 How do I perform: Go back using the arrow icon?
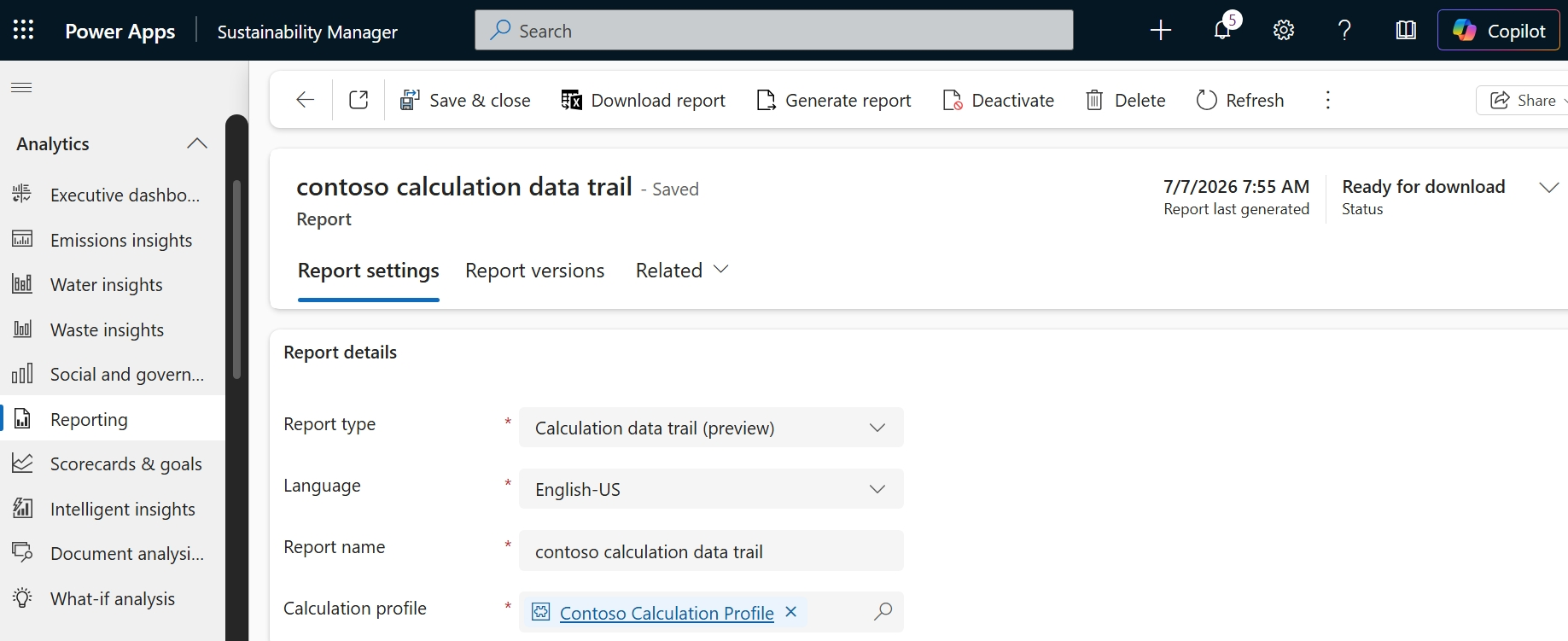[x=305, y=100]
